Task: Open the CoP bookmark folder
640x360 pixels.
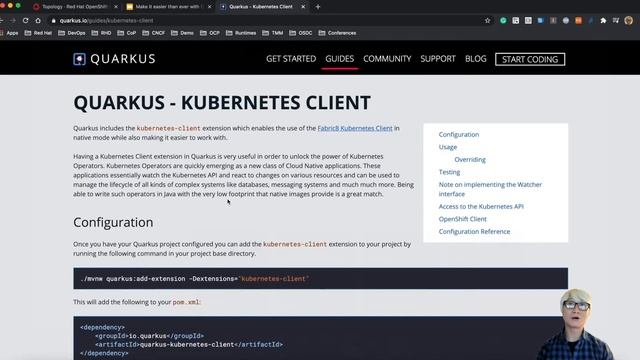Action: 127,33
